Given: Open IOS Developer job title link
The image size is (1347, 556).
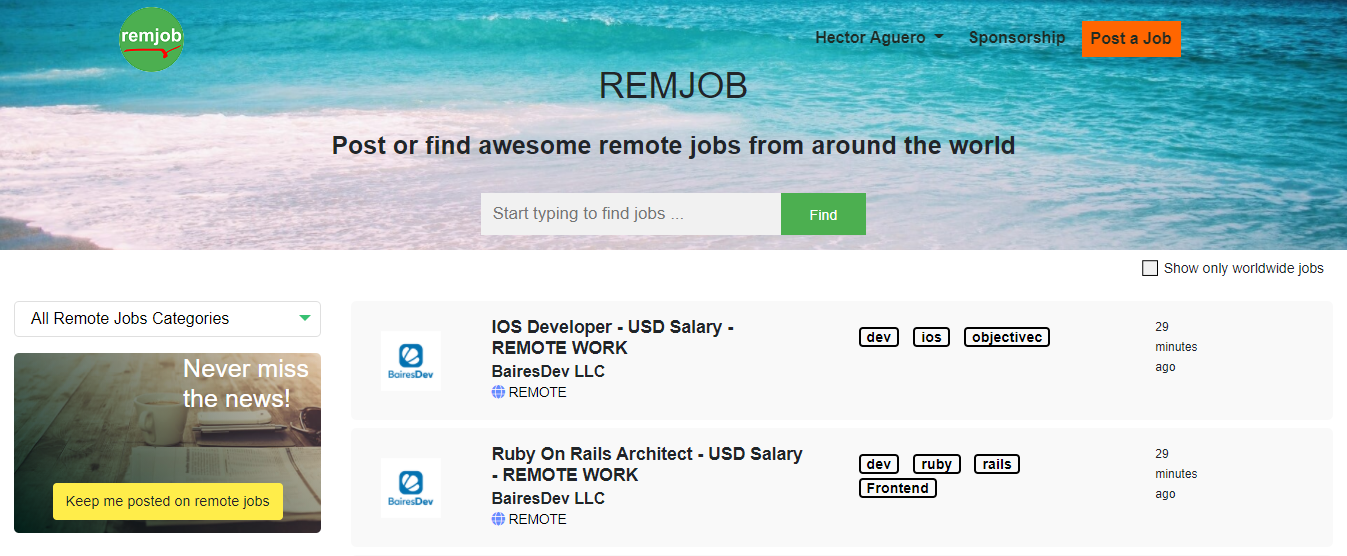Looking at the screenshot, I should click(x=612, y=338).
